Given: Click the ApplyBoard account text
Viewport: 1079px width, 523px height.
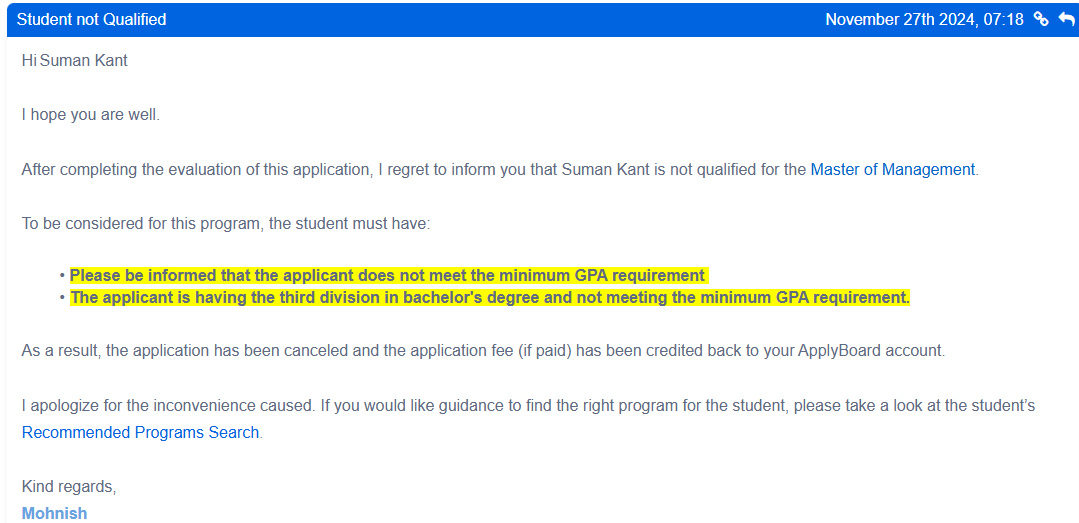Looking at the screenshot, I should coord(871,351).
